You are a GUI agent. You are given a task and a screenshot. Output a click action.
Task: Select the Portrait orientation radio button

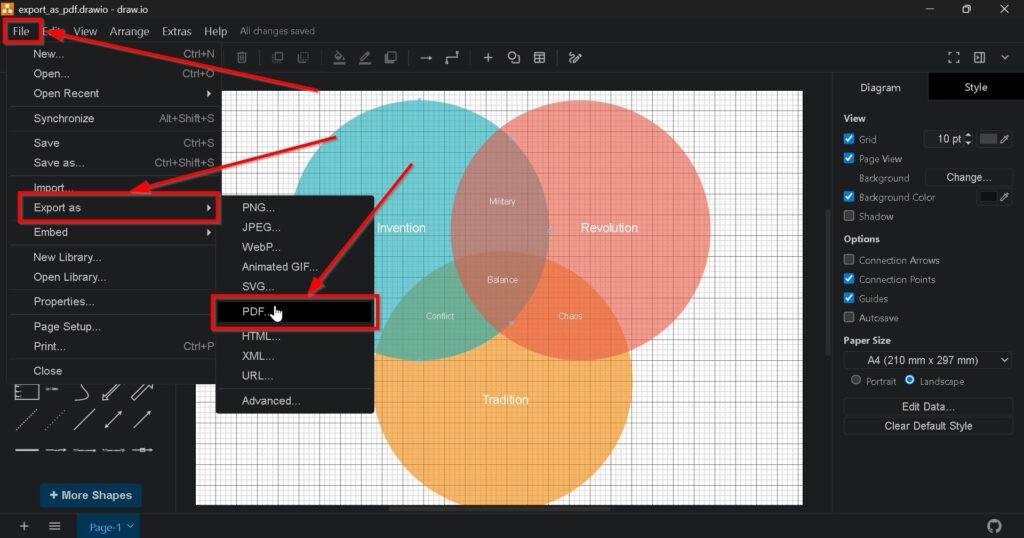[855, 380]
